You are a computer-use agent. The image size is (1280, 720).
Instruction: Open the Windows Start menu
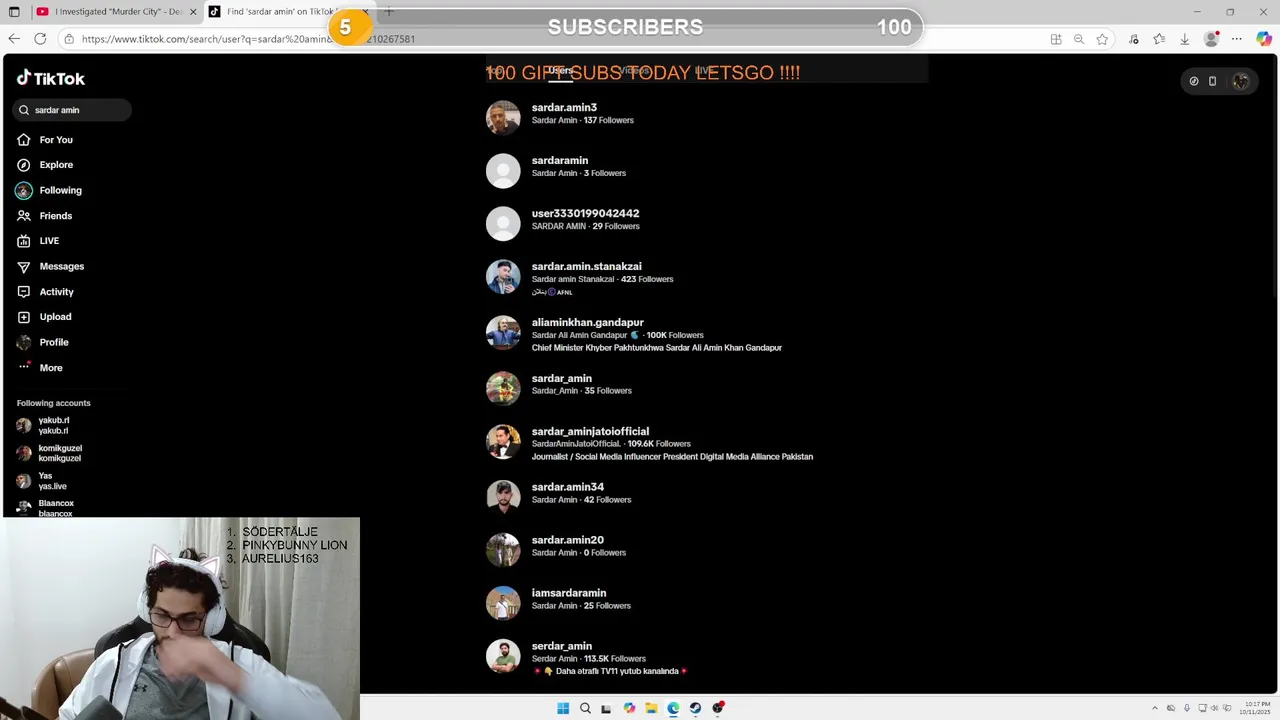(563, 708)
